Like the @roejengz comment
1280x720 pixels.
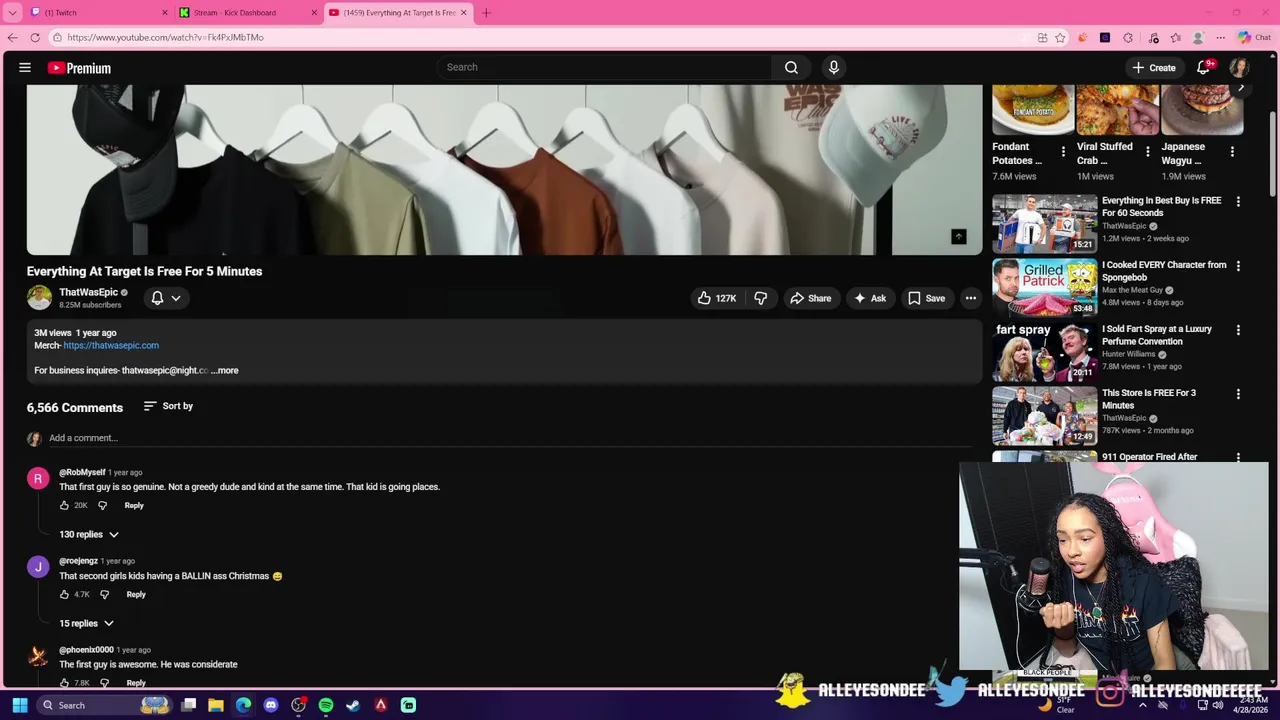pyautogui.click(x=65, y=594)
